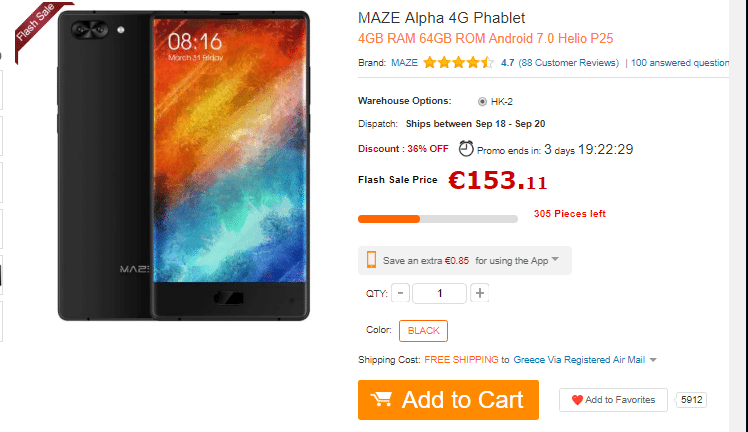Click the quantity input field

(x=439, y=293)
